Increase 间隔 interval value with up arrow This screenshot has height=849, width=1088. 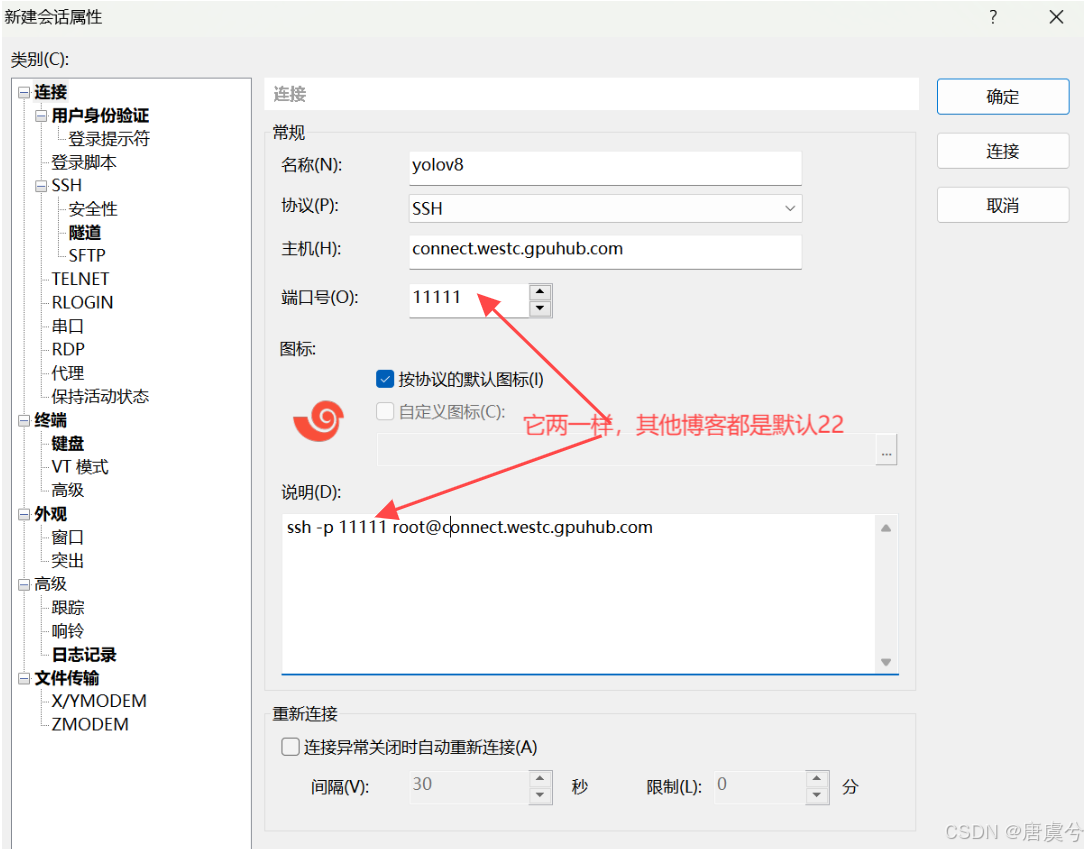(x=540, y=779)
